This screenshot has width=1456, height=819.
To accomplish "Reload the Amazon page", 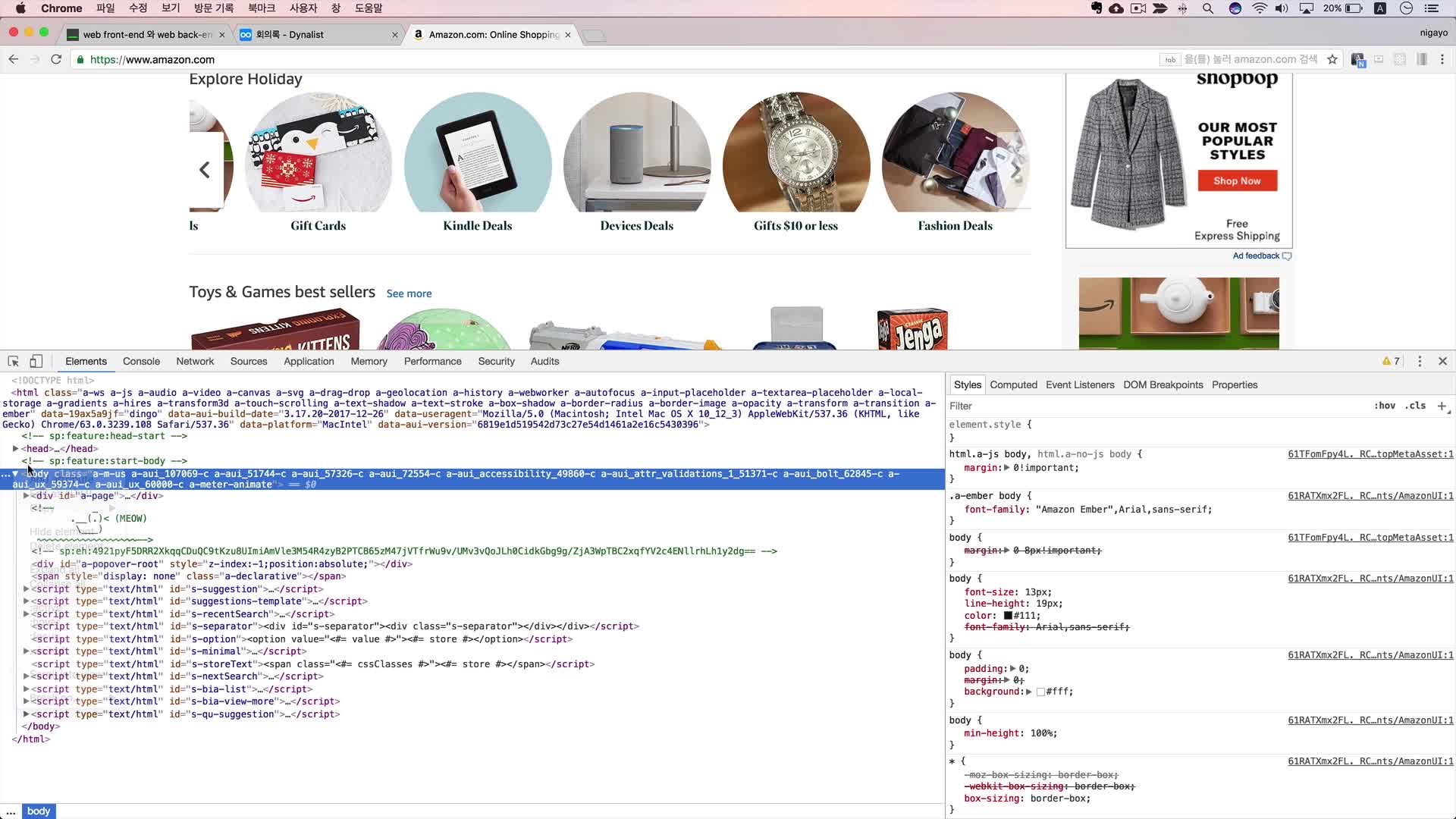I will (56, 59).
